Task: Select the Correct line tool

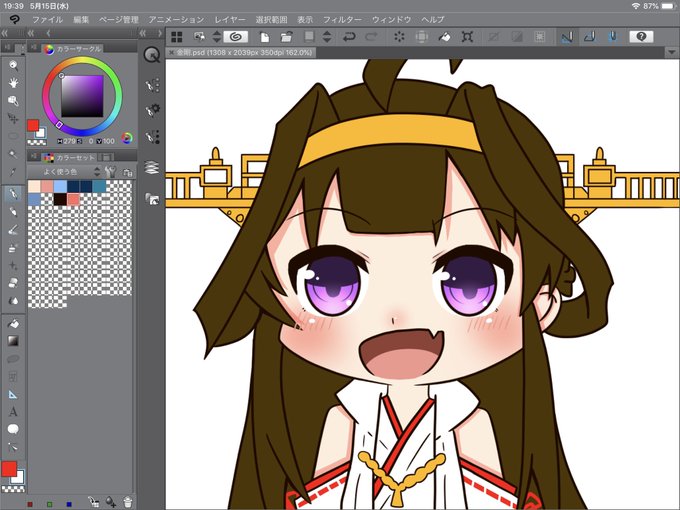Action: coord(13,447)
